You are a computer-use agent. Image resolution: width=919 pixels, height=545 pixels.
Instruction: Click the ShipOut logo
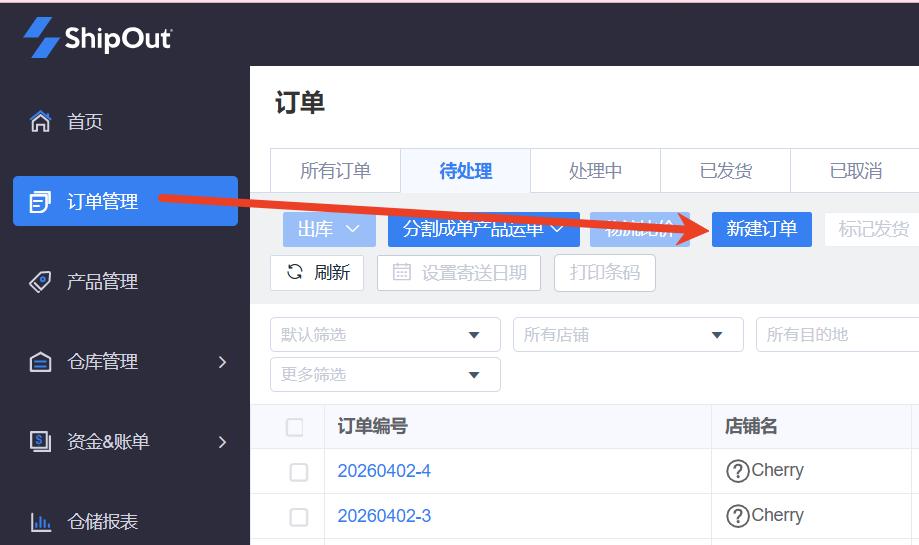click(x=98, y=38)
